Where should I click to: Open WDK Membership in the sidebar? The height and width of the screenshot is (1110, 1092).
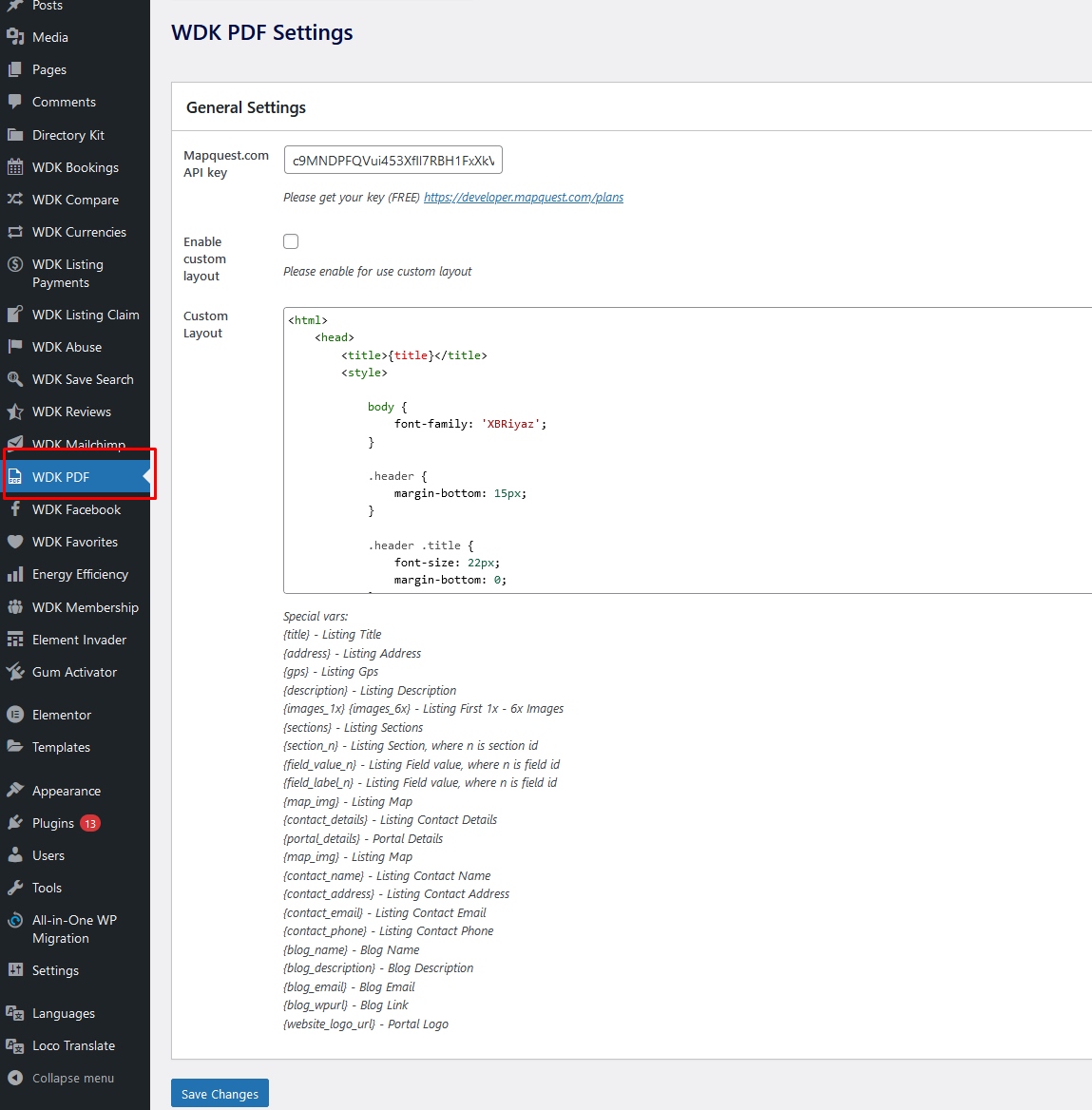[75, 607]
